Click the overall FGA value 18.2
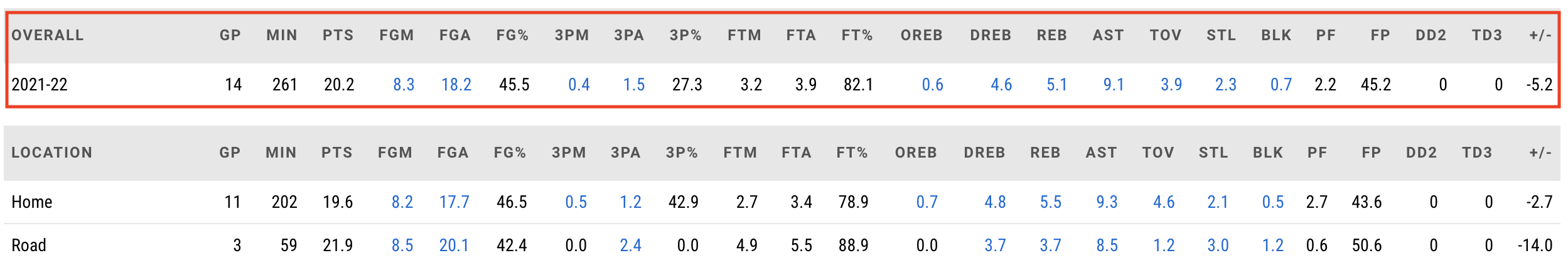Screen dimensions: 1568x270 coord(456,85)
